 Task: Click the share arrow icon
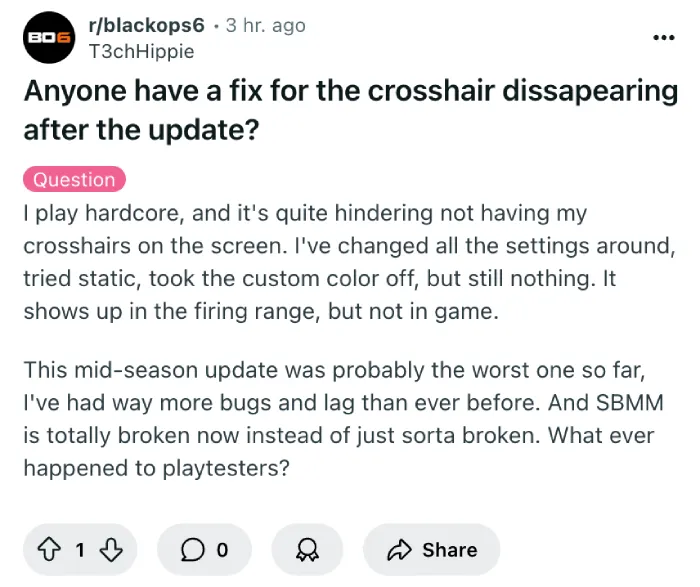[399, 550]
